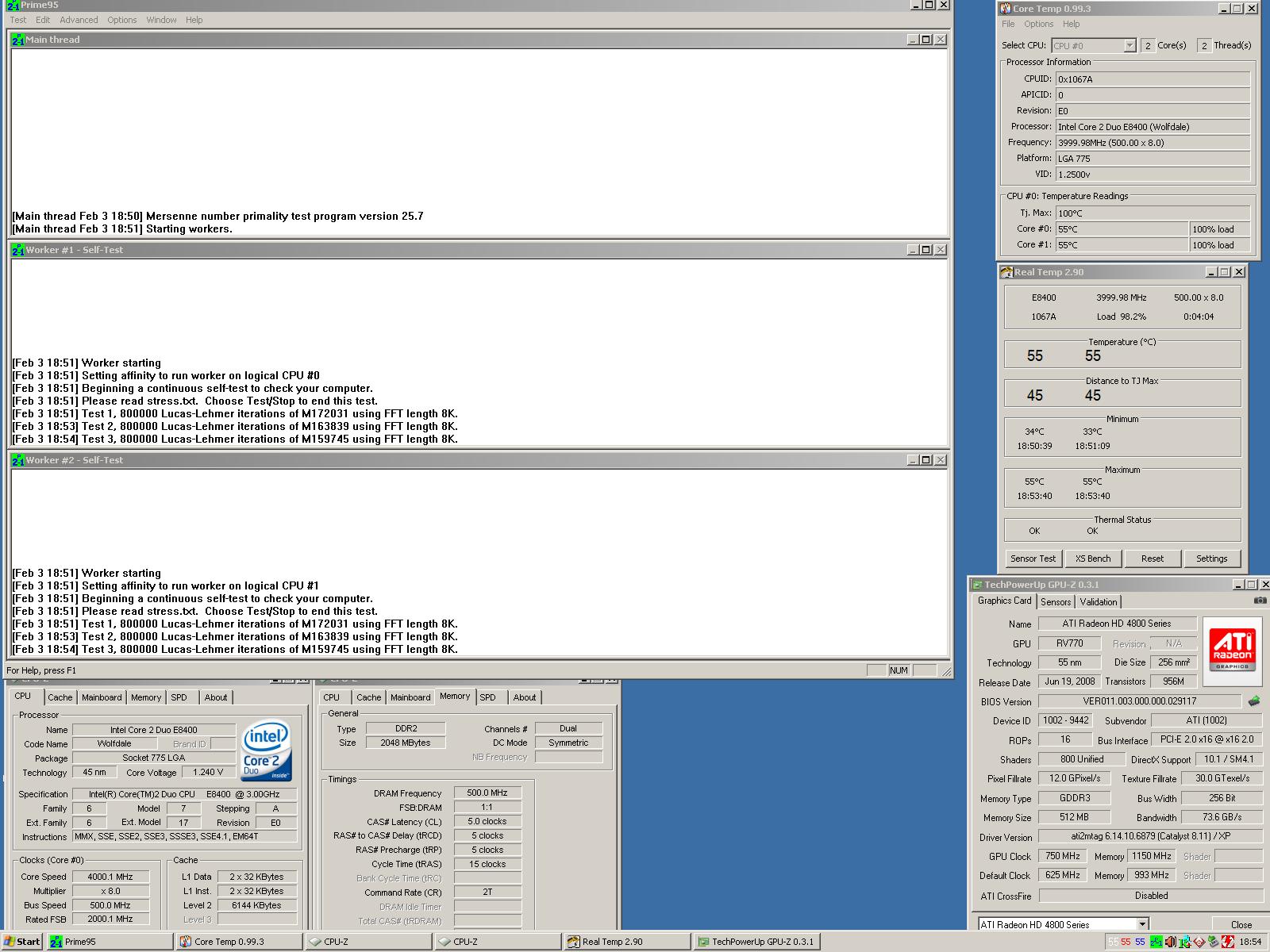
Task: Click the red 55 temperature tray icon
Action: pyautogui.click(x=1126, y=942)
